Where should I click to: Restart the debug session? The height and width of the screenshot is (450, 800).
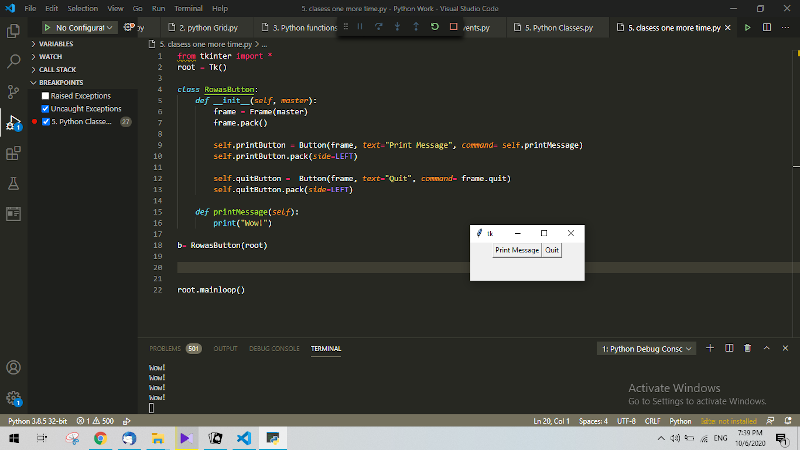click(435, 27)
